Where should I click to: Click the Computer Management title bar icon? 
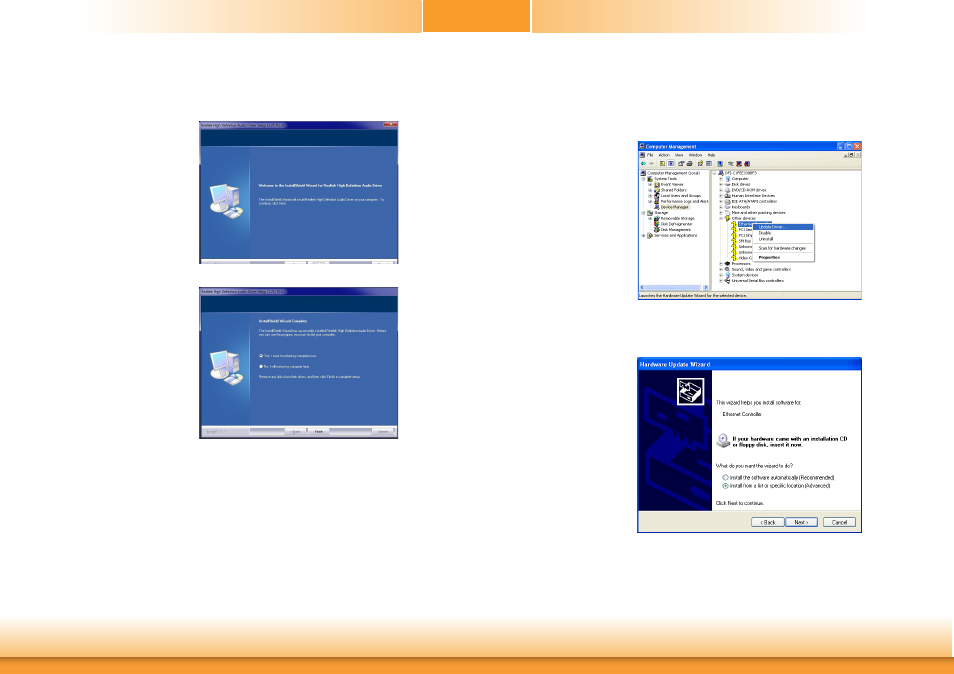642,146
